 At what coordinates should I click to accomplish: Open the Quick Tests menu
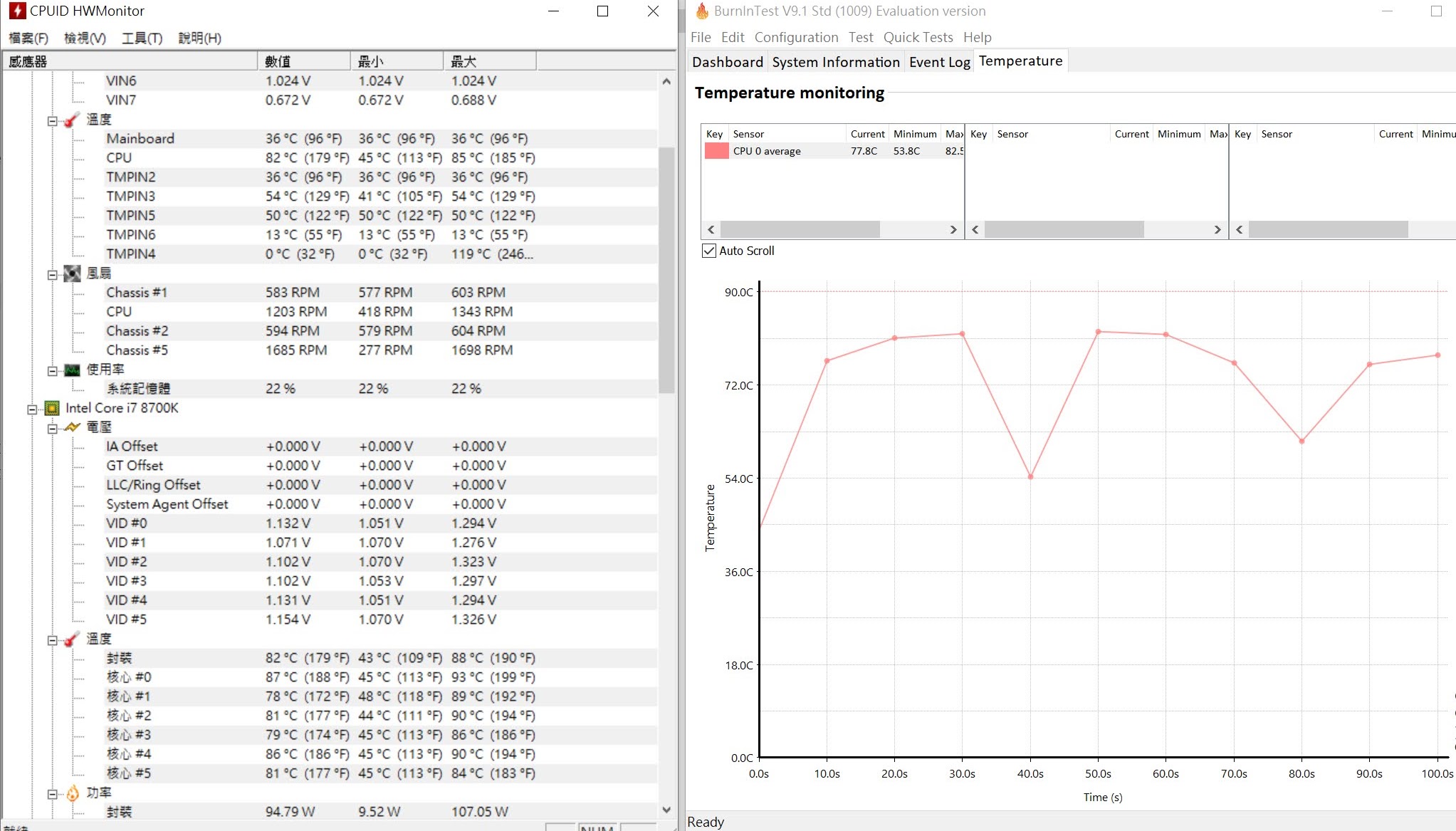[918, 37]
